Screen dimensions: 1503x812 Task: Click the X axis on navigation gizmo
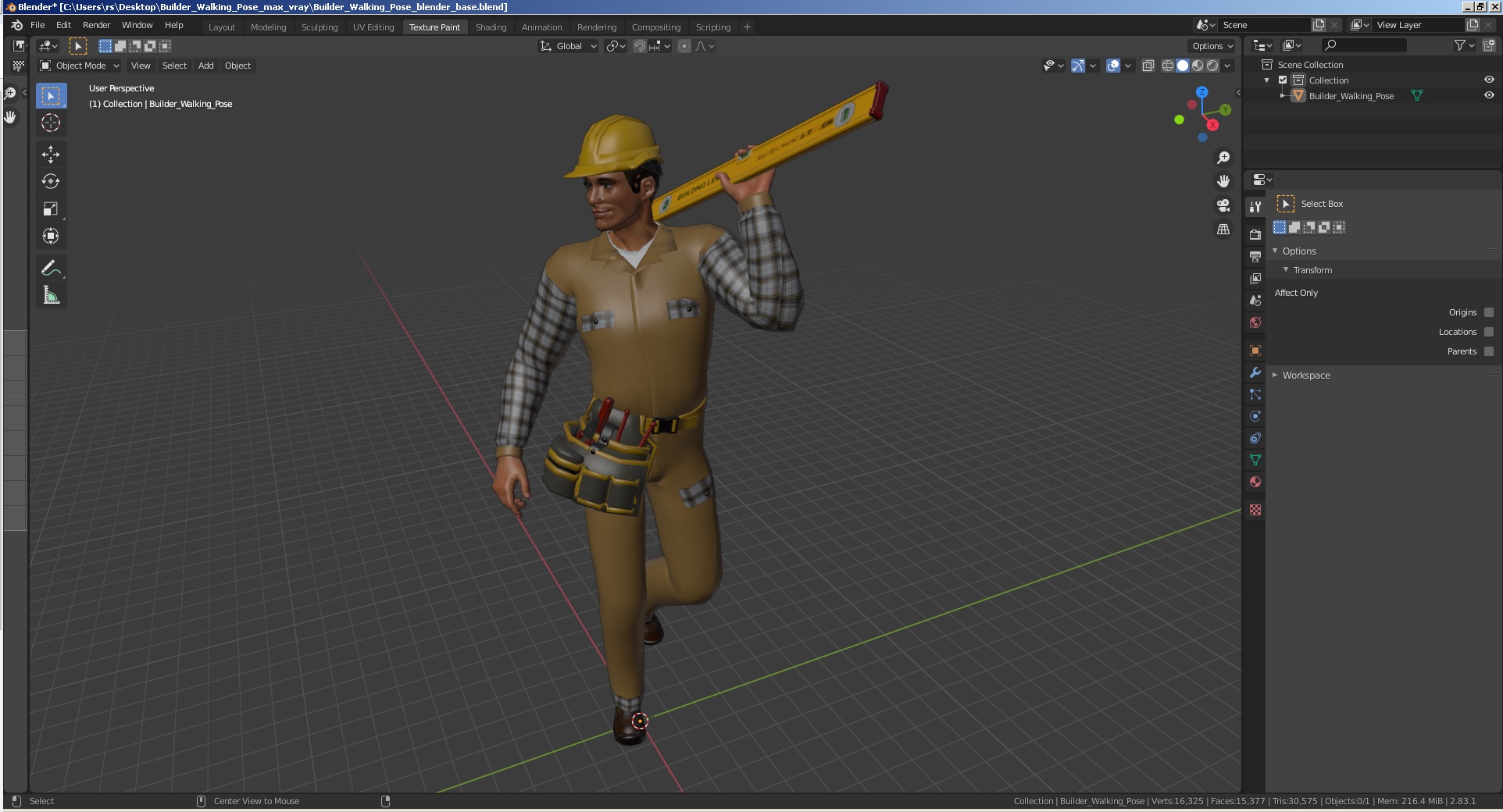pos(1212,125)
